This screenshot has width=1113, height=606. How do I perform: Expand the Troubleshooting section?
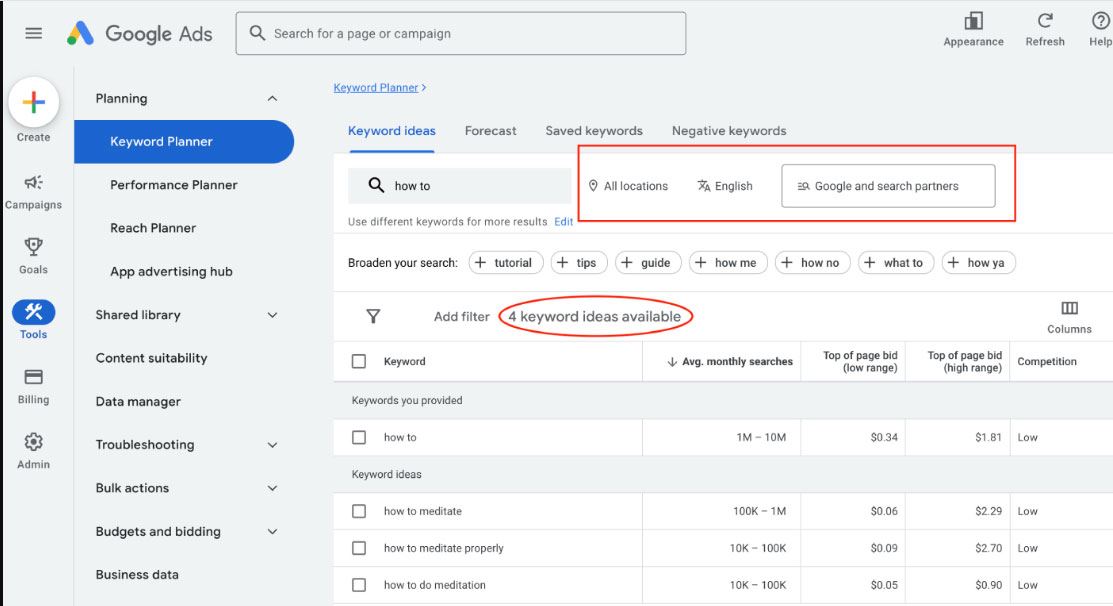tap(272, 445)
